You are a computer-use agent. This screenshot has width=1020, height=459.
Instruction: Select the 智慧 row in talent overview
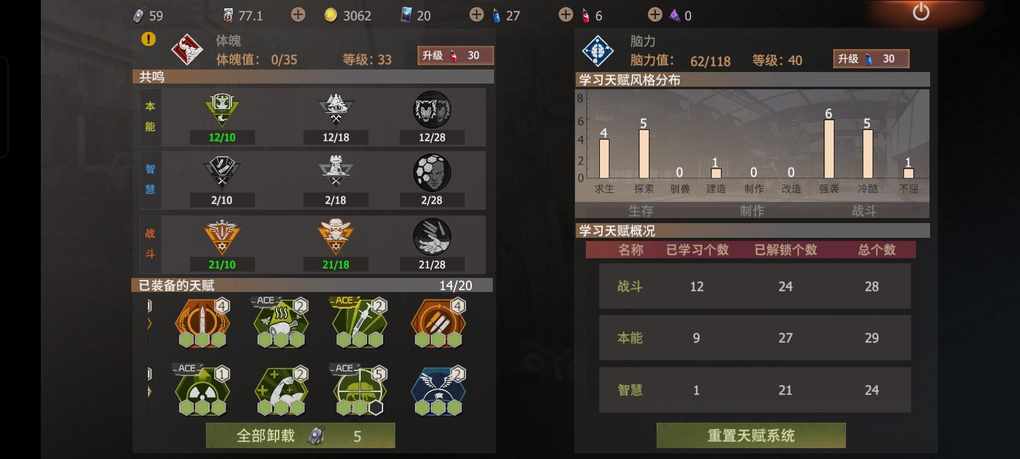[x=755, y=390]
